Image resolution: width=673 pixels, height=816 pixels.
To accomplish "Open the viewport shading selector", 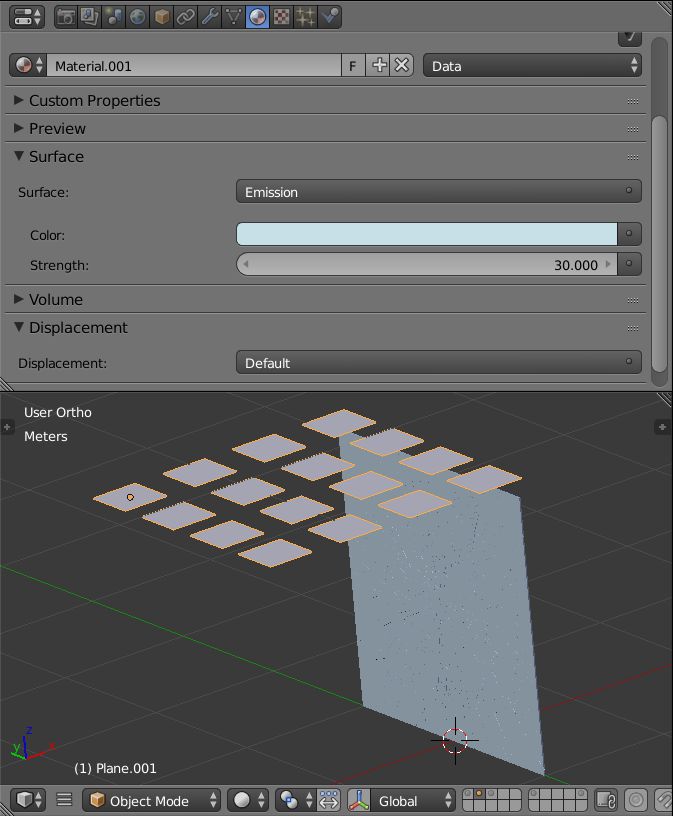I will click(x=249, y=800).
